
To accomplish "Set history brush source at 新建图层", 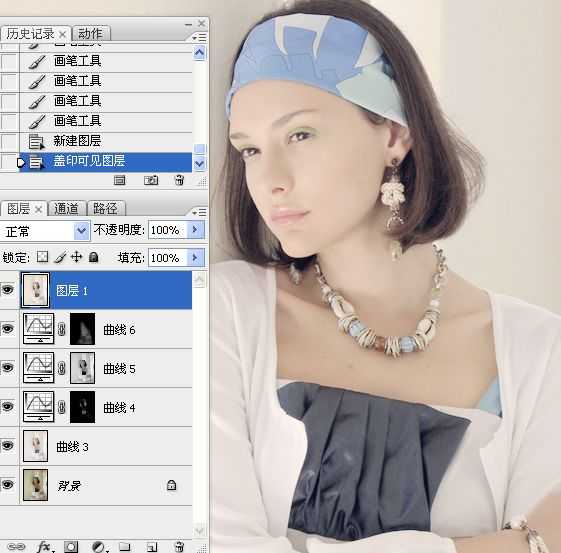I will [x=9, y=142].
